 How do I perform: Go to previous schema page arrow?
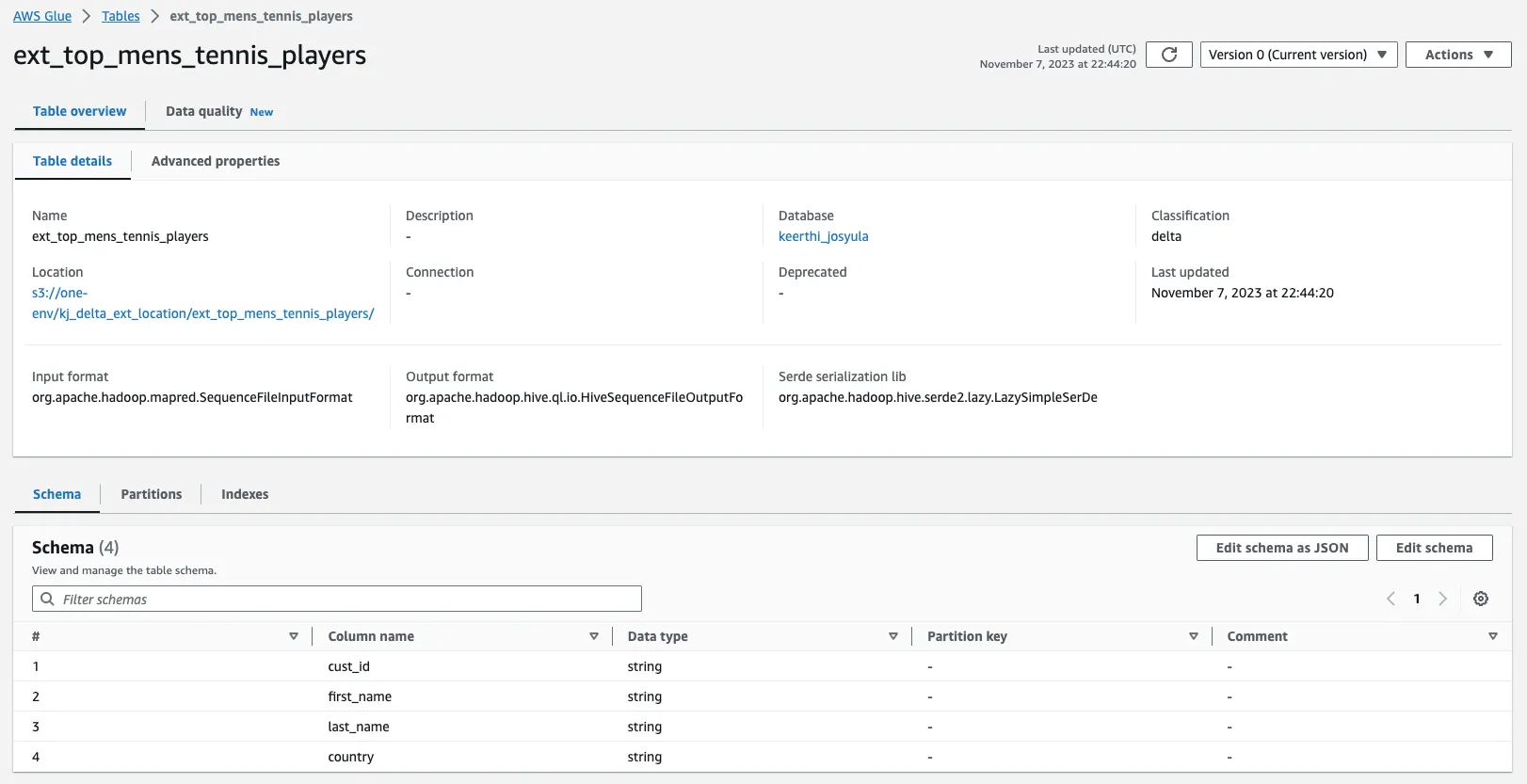1390,599
